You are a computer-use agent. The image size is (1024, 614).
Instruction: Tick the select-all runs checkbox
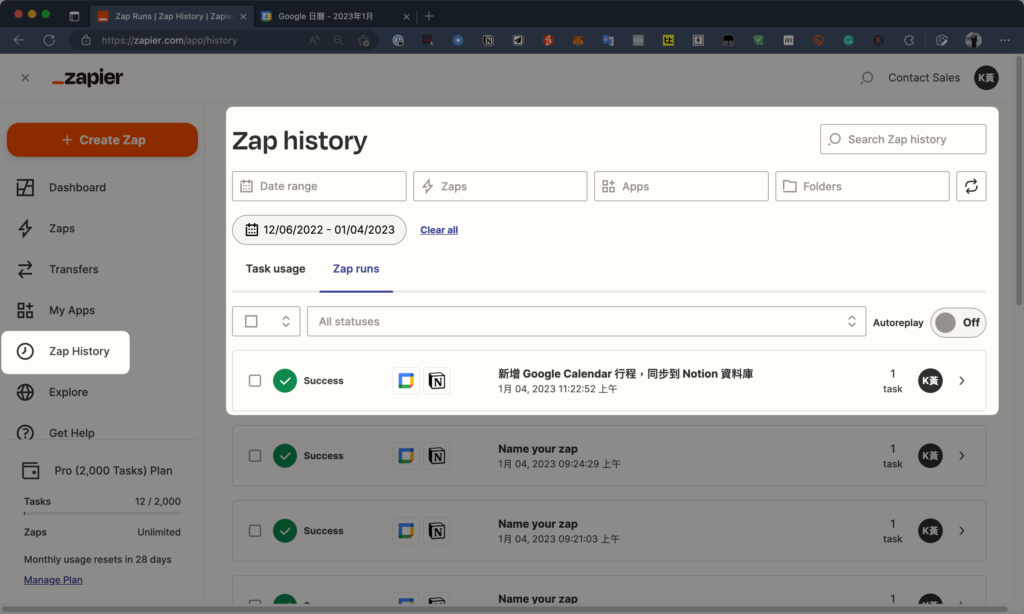(251, 321)
